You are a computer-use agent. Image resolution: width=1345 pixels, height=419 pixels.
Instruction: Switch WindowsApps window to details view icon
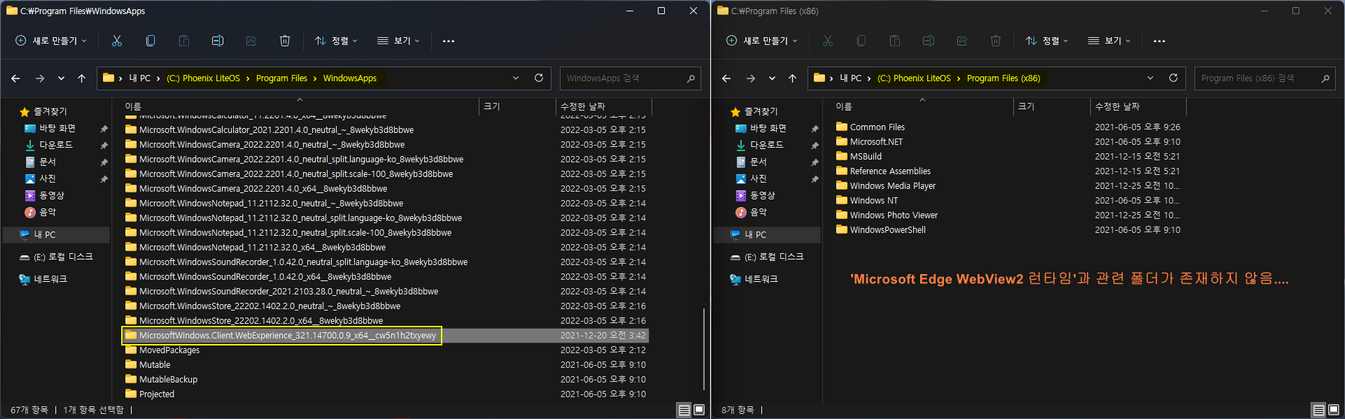point(683,409)
